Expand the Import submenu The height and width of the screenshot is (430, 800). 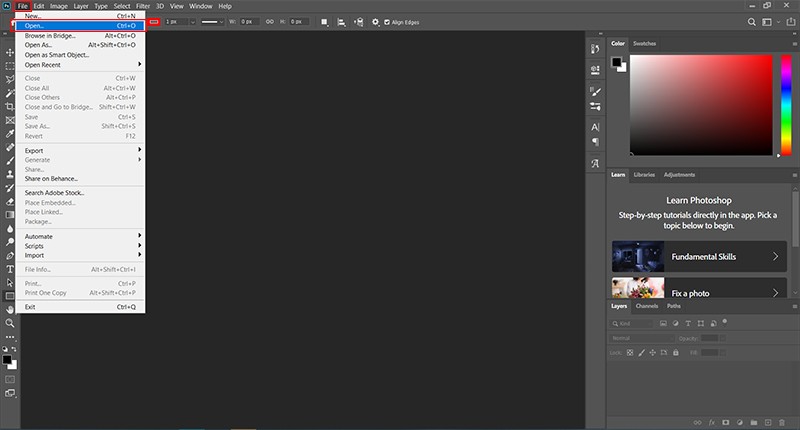click(81, 255)
